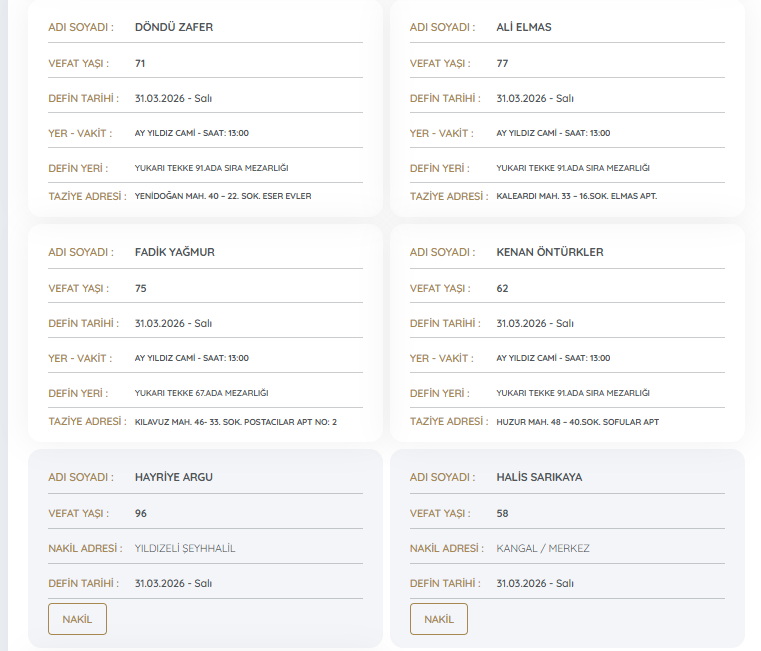761x651 pixels.
Task: Click Kenan Öntürkler's Ay Yıldız Cami time
Action: 553,358
